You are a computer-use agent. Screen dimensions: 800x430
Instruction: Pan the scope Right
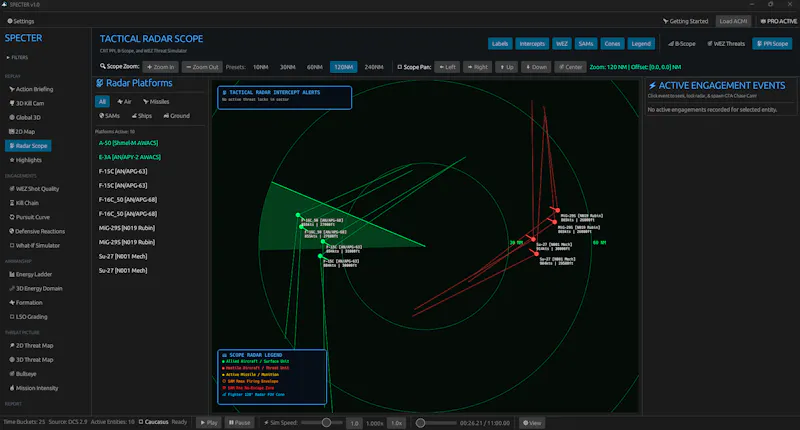pyautogui.click(x=478, y=67)
